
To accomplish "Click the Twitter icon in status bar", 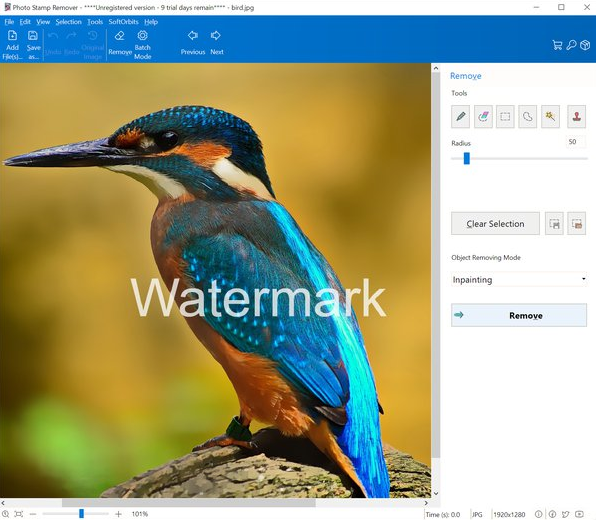I will coord(566,514).
